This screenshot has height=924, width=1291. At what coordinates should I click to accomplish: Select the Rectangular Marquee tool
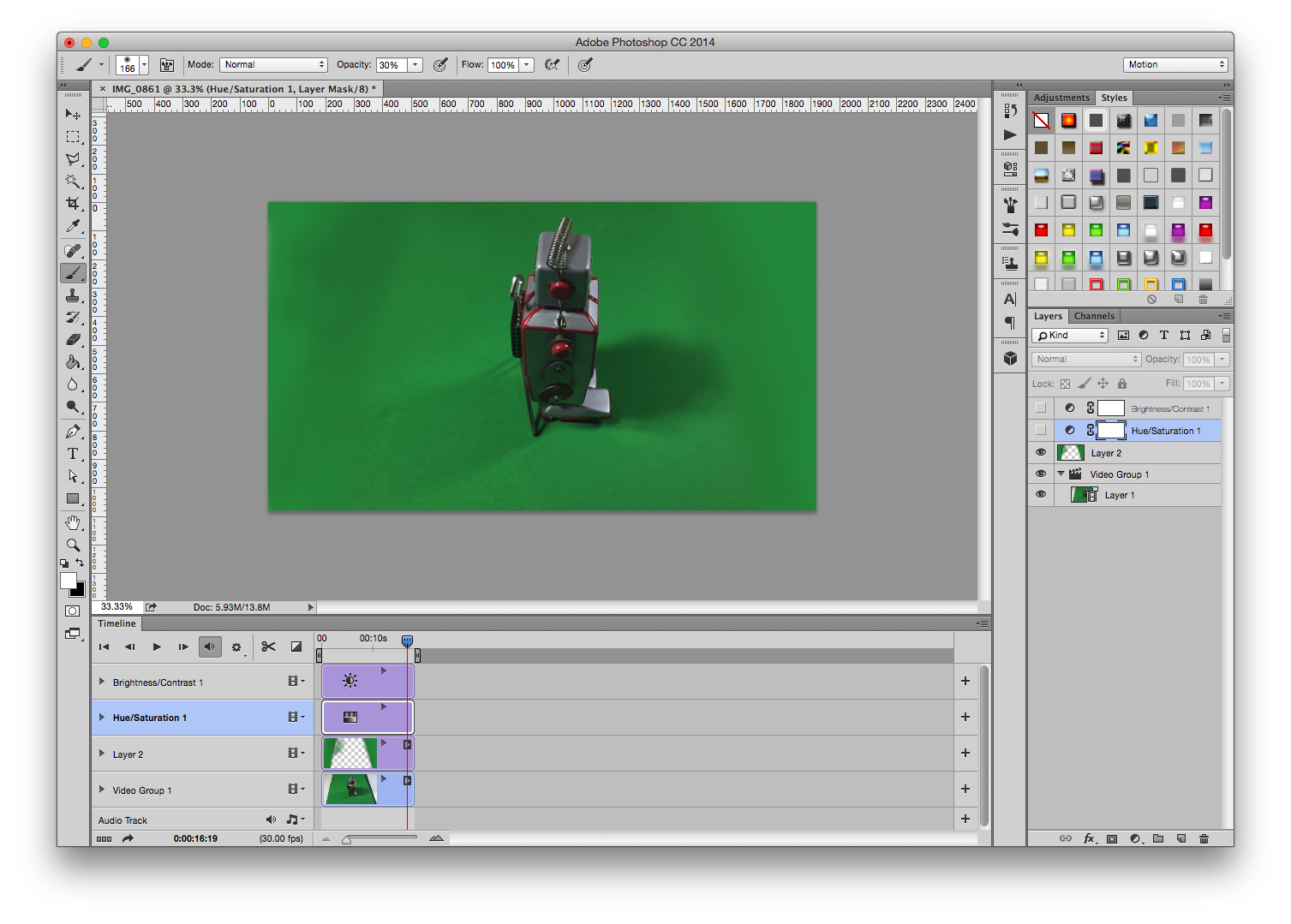(x=73, y=137)
